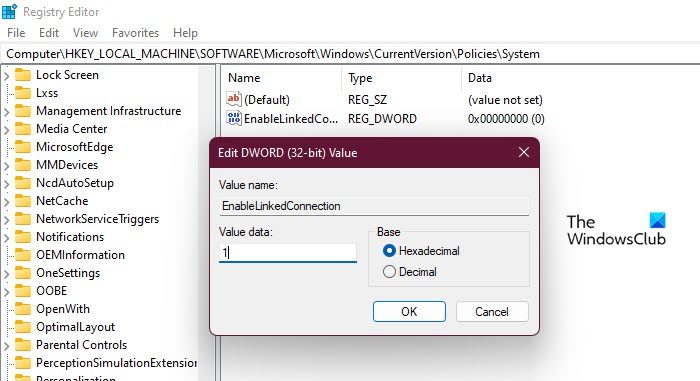Cancel the Edit DWORD dialog
The image size is (700, 381).
[492, 311]
